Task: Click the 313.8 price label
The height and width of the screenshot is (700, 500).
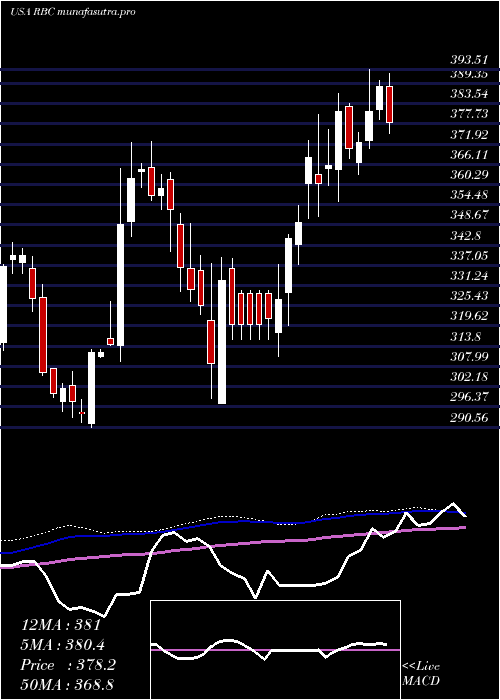Action: 465,336
